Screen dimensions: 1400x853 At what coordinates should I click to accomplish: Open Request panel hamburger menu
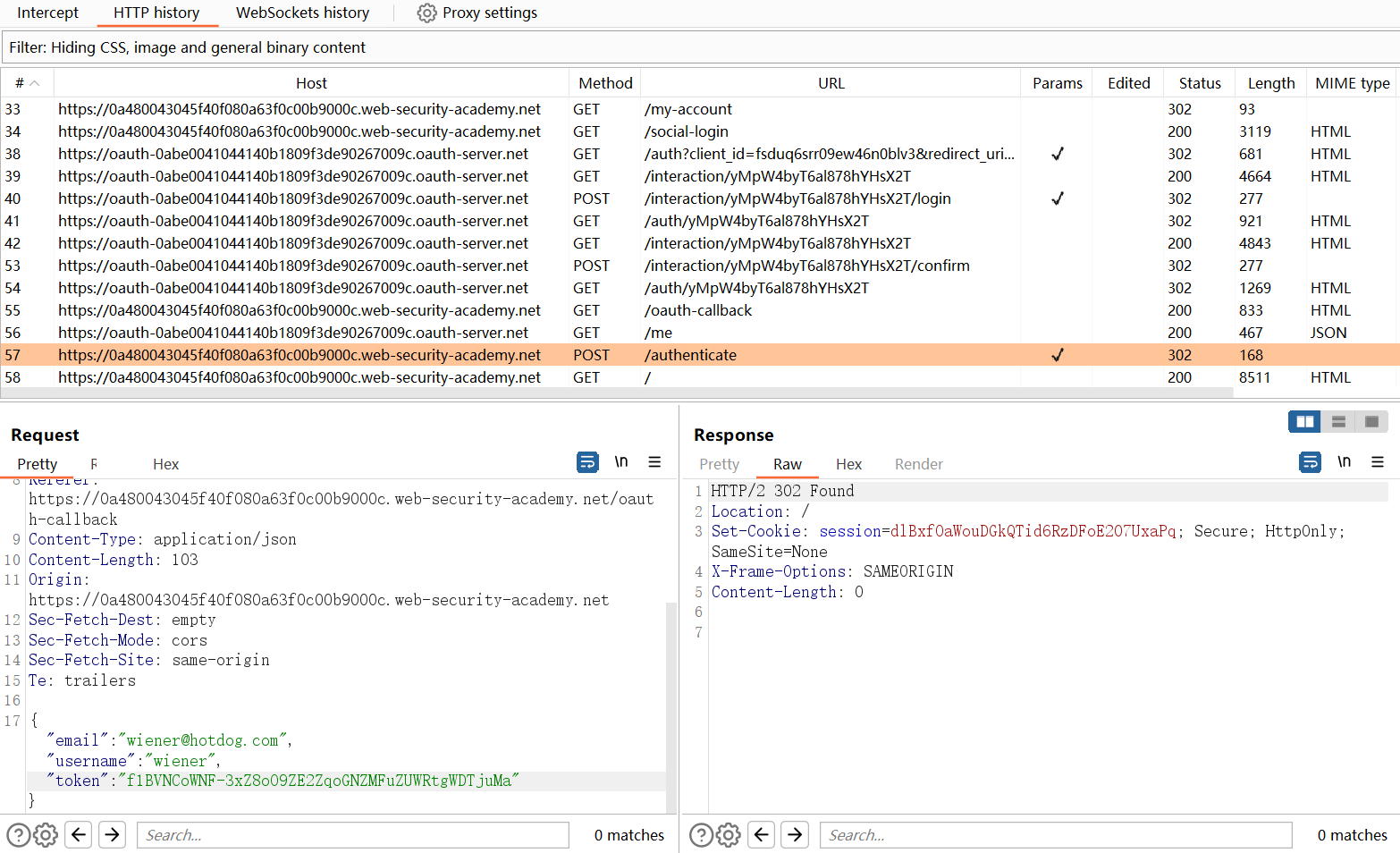point(654,462)
